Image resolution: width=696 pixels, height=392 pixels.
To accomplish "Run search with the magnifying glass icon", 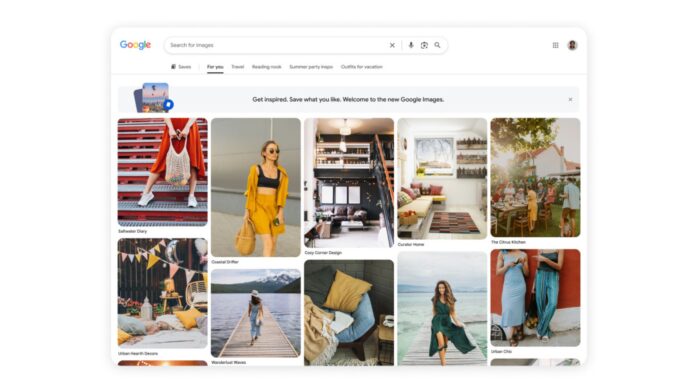I will point(438,45).
